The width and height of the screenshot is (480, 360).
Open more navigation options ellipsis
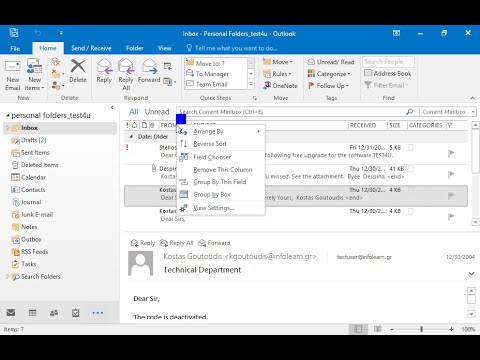(x=97, y=313)
